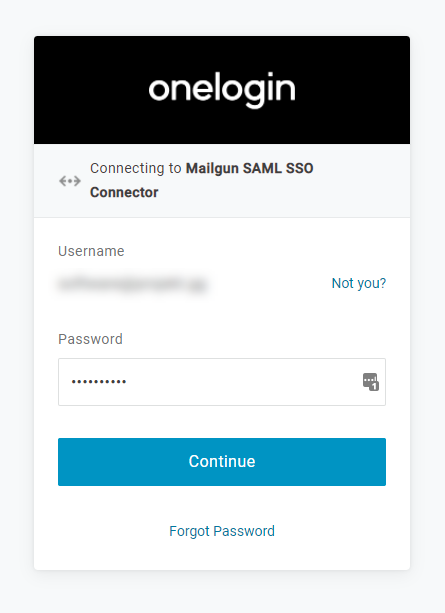The height and width of the screenshot is (613, 445).
Task: Click the empty space inside the password box
Action: (242, 382)
